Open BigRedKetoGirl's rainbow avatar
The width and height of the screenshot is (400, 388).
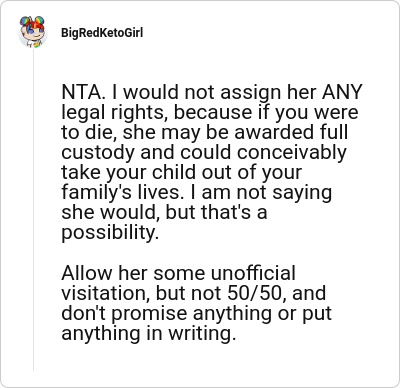point(32,32)
